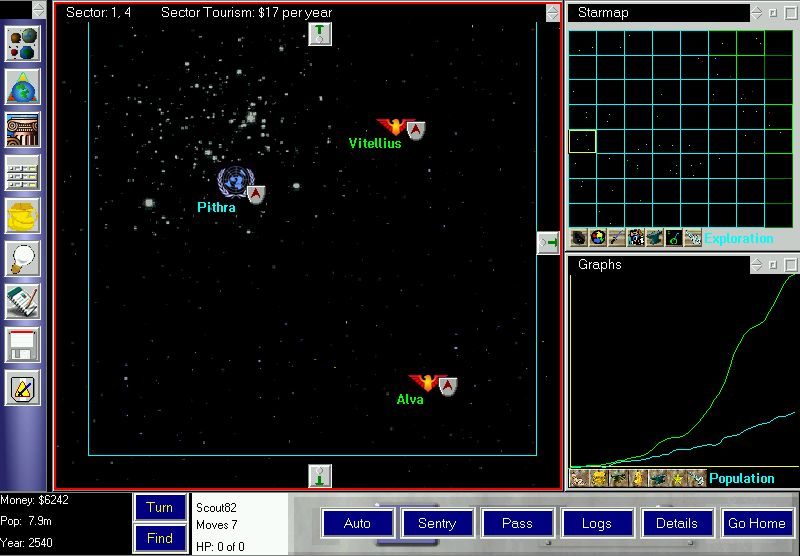
Task: Click the Population graph label
Action: (x=742, y=478)
